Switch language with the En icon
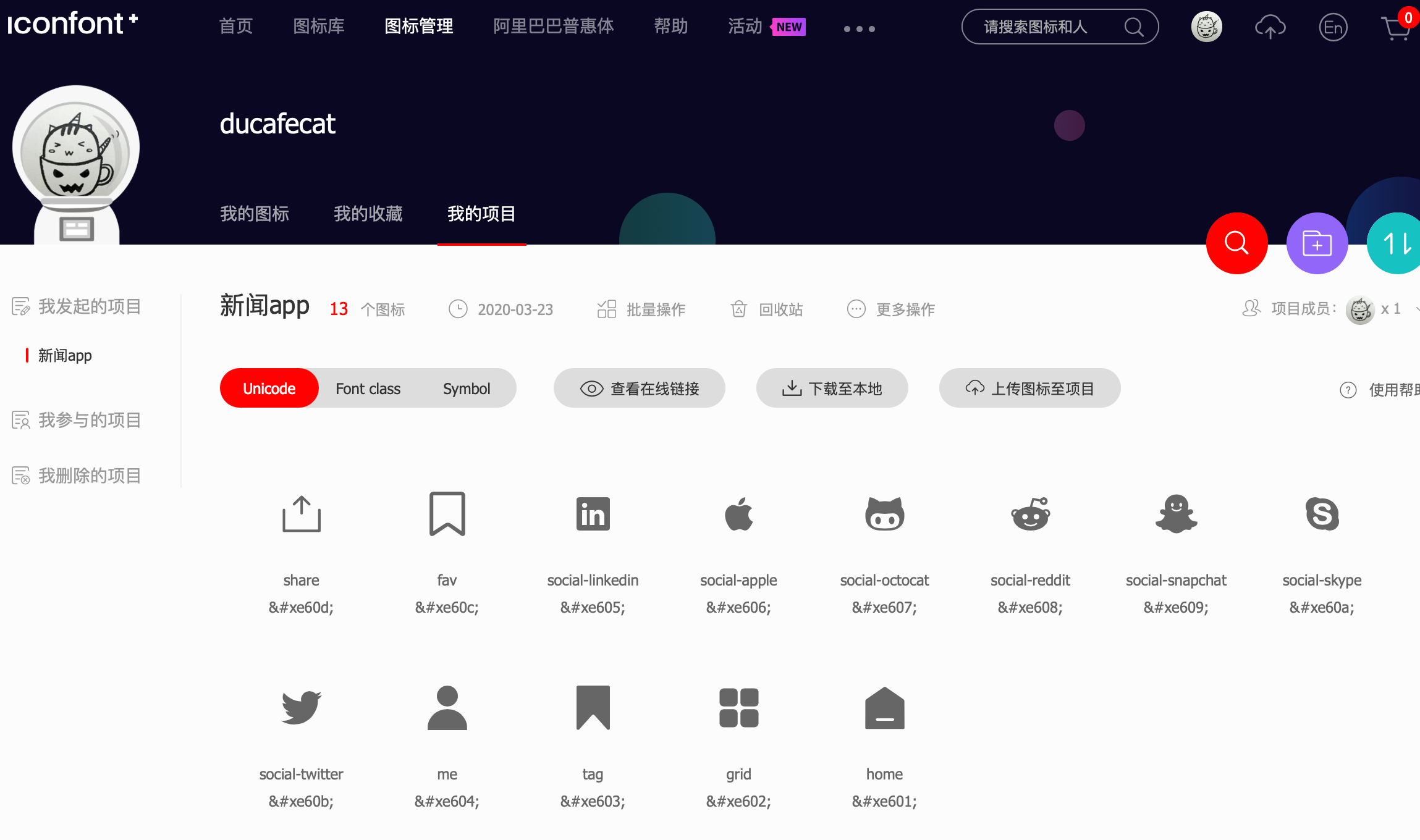1420x840 pixels. tap(1333, 27)
